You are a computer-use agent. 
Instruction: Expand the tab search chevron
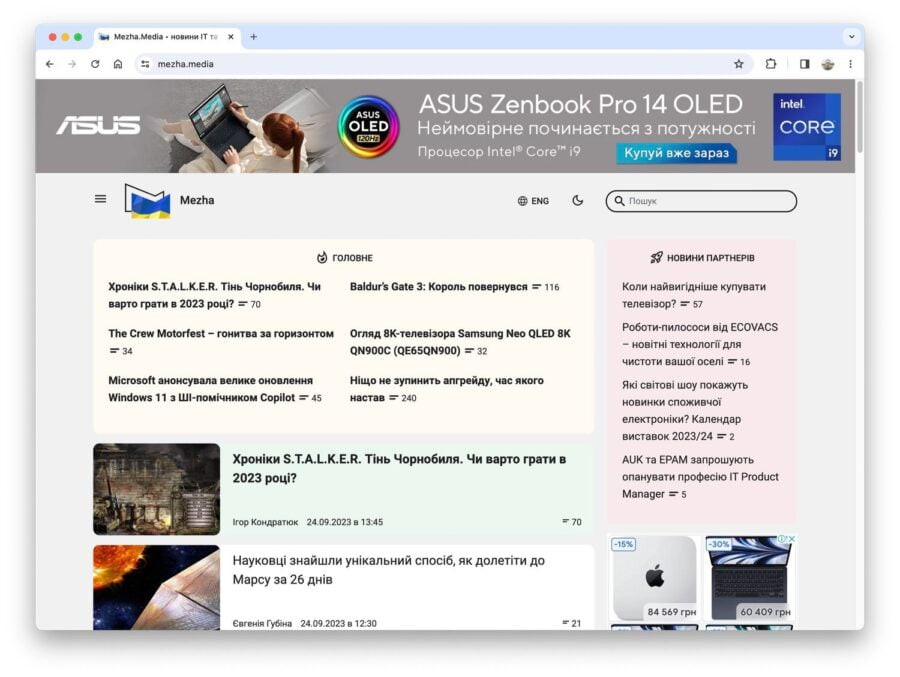pos(852,37)
